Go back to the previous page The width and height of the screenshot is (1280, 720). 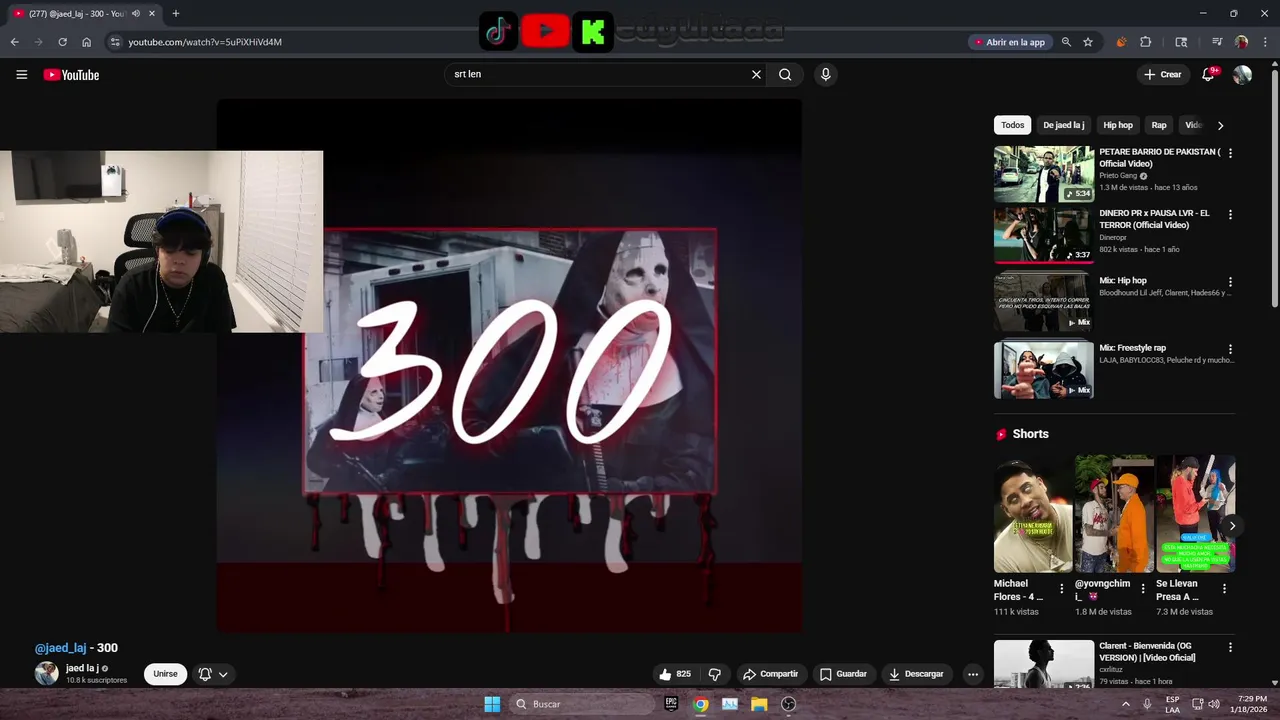coord(14,42)
